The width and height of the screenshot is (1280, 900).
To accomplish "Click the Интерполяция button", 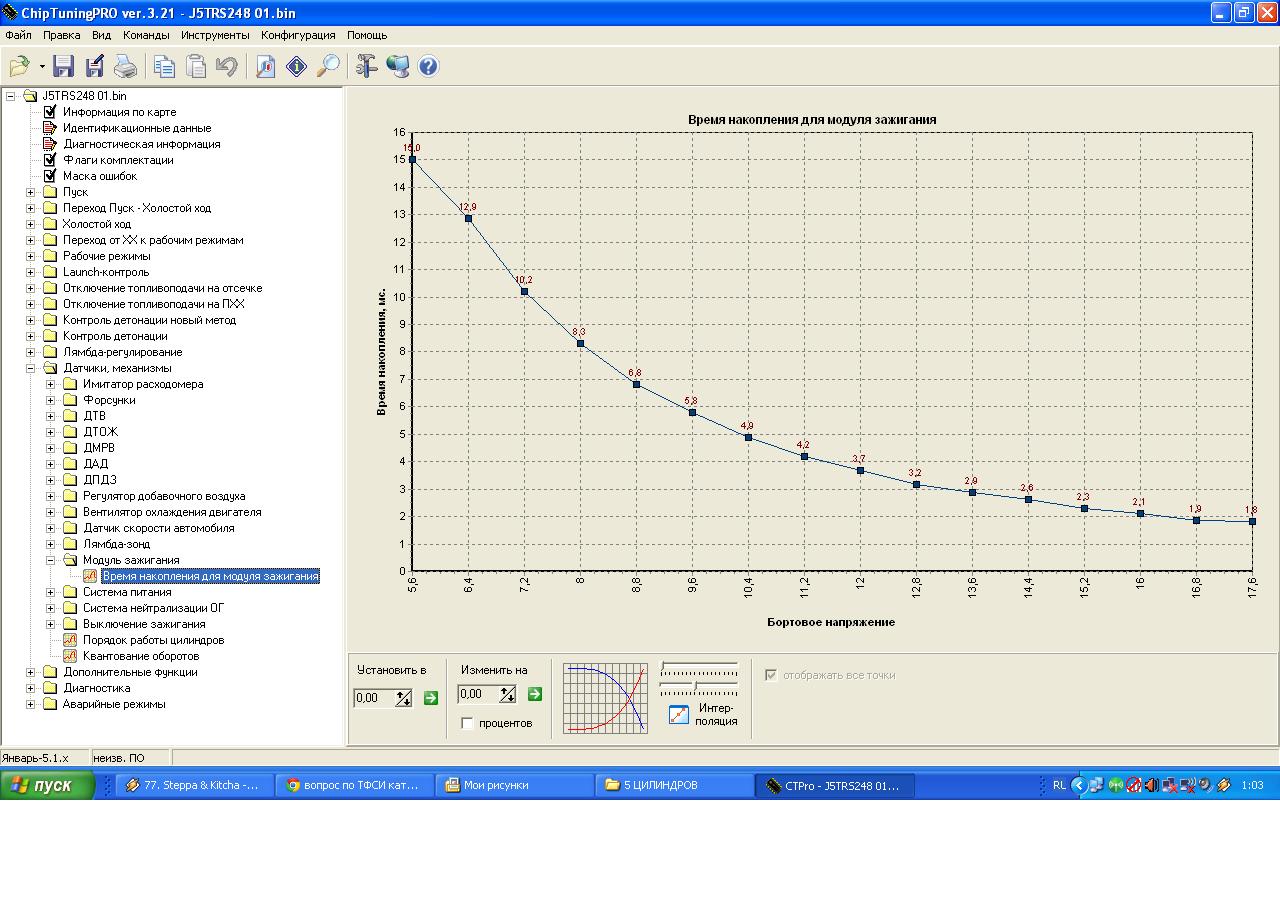I will click(679, 714).
